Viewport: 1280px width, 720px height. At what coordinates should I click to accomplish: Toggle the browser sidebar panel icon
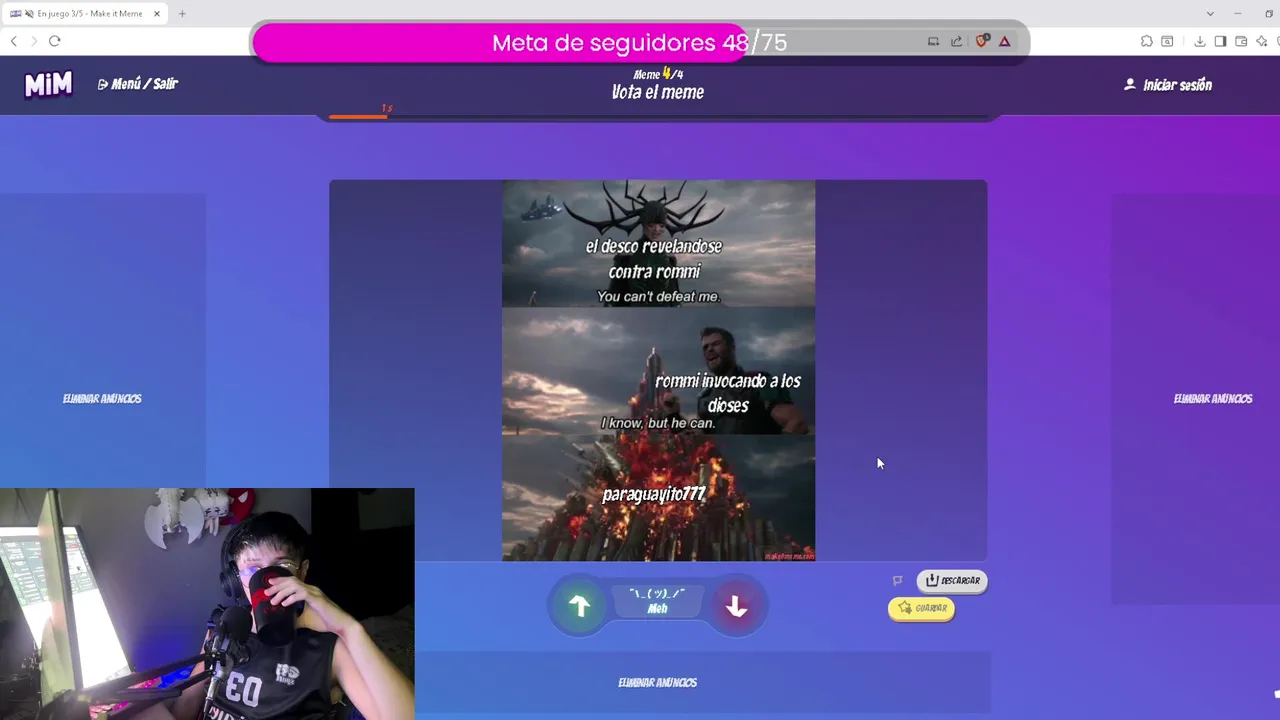pos(1220,41)
